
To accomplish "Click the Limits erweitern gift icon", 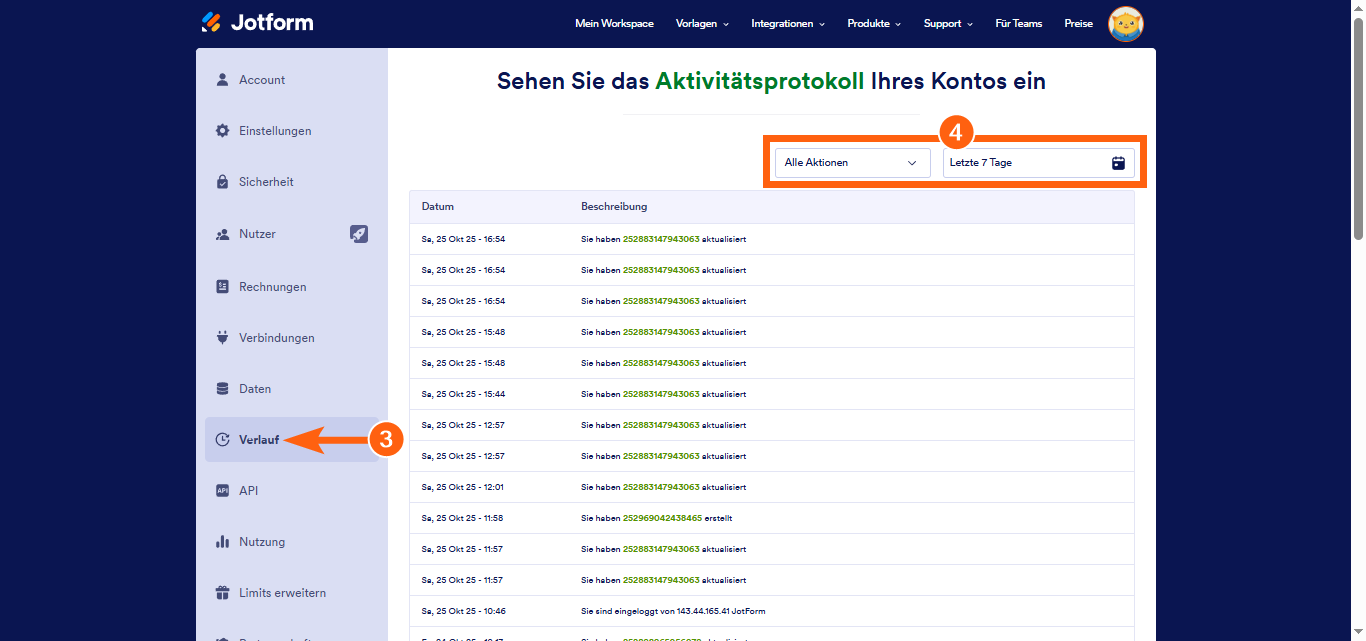I will pyautogui.click(x=222, y=592).
